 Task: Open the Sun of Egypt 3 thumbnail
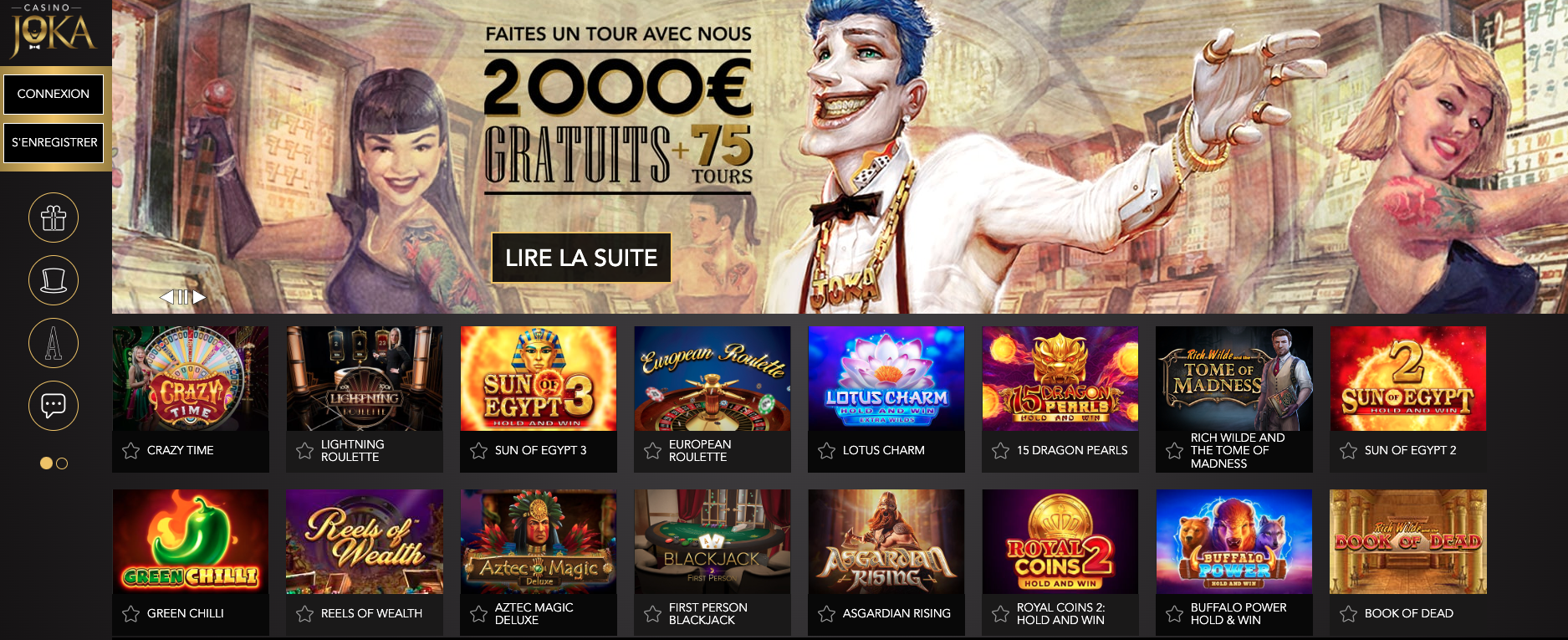539,378
